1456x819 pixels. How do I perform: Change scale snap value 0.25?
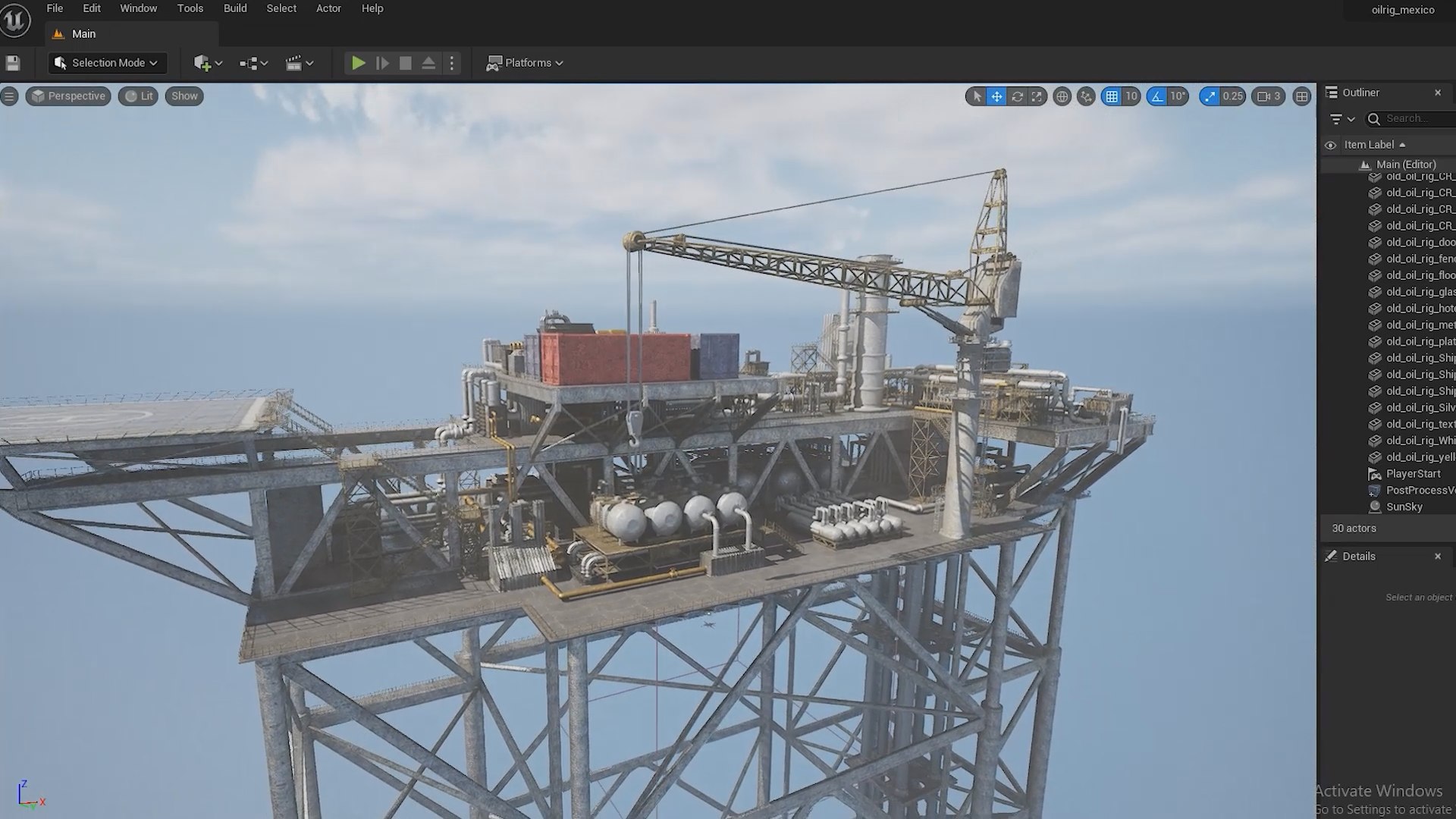pyautogui.click(x=1232, y=96)
